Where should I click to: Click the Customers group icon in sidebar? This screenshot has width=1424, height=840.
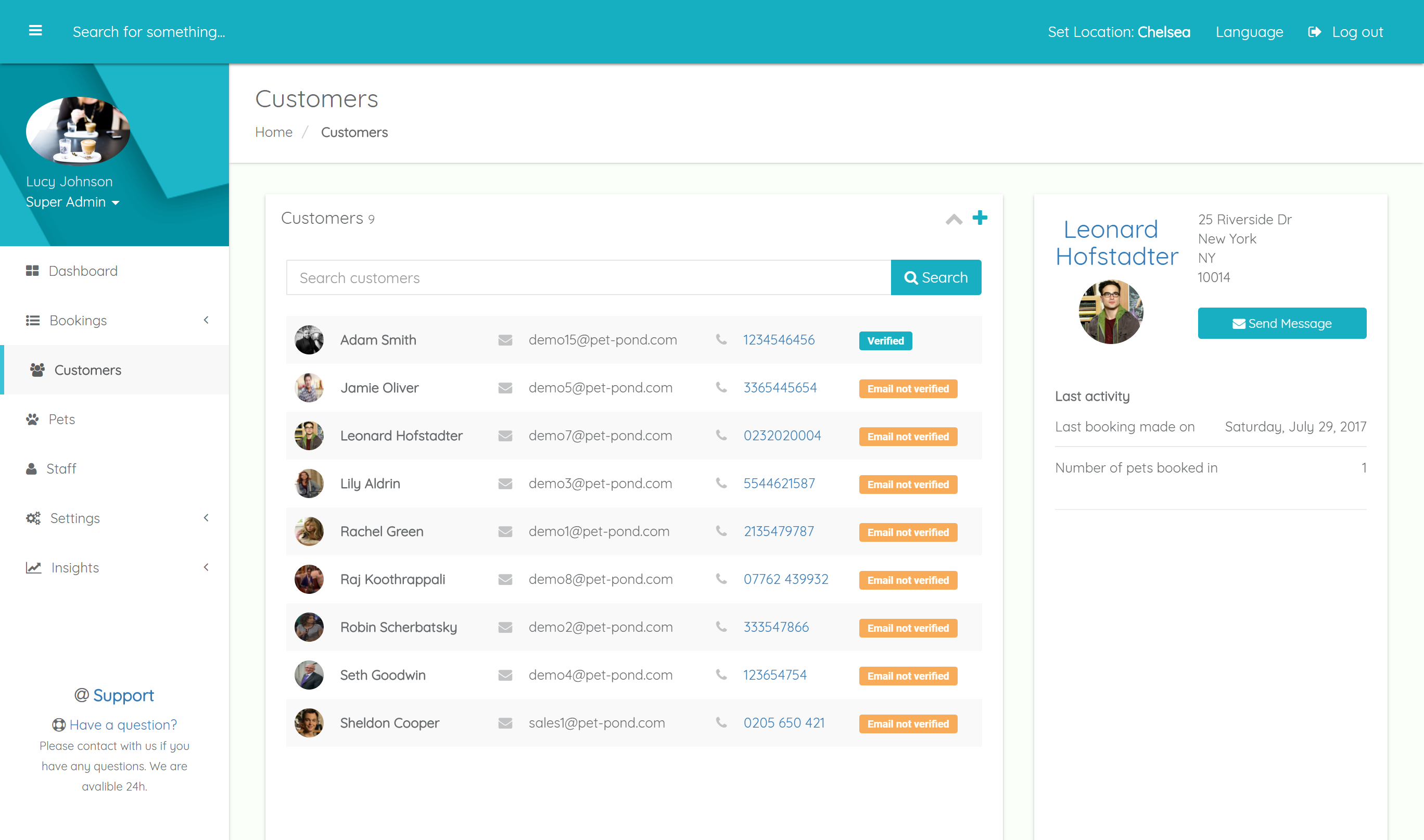(x=37, y=370)
